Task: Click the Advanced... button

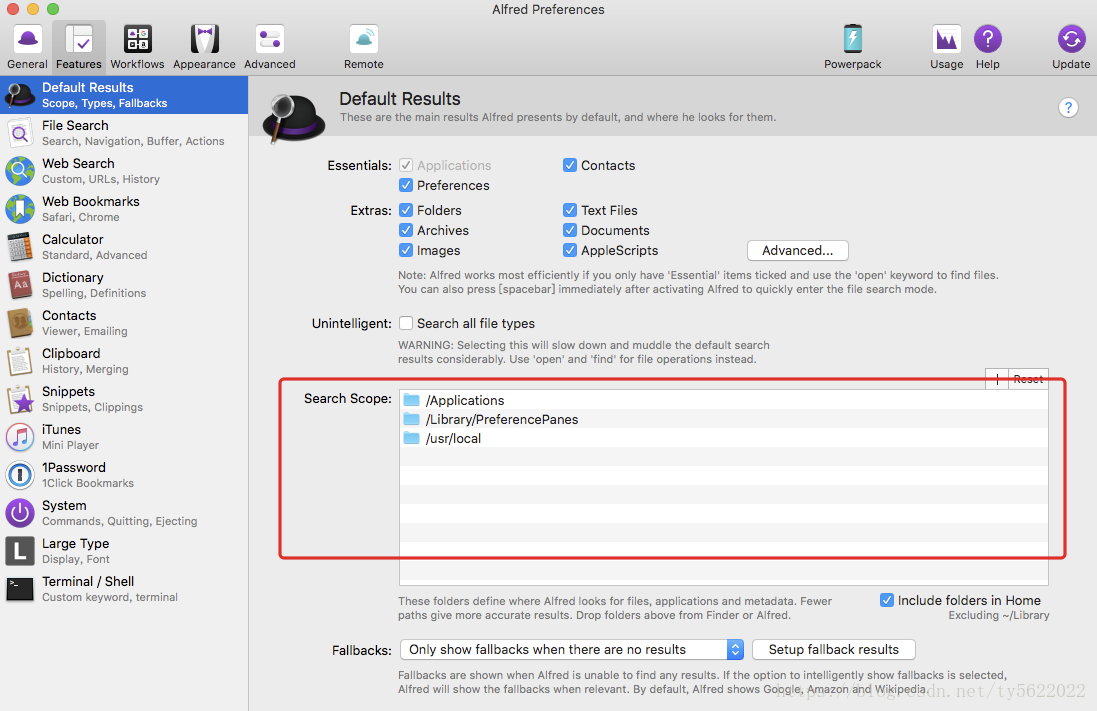Action: tap(798, 251)
